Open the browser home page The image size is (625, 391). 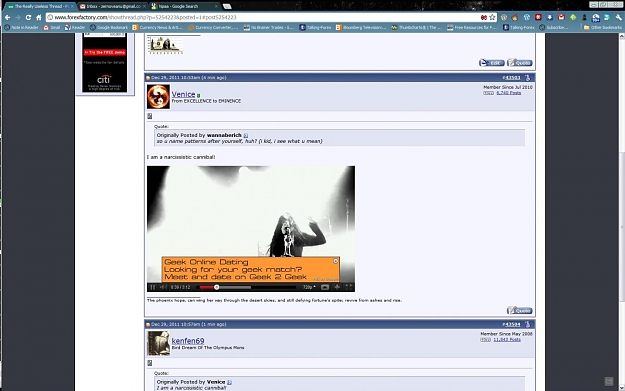pyautogui.click(x=39, y=18)
